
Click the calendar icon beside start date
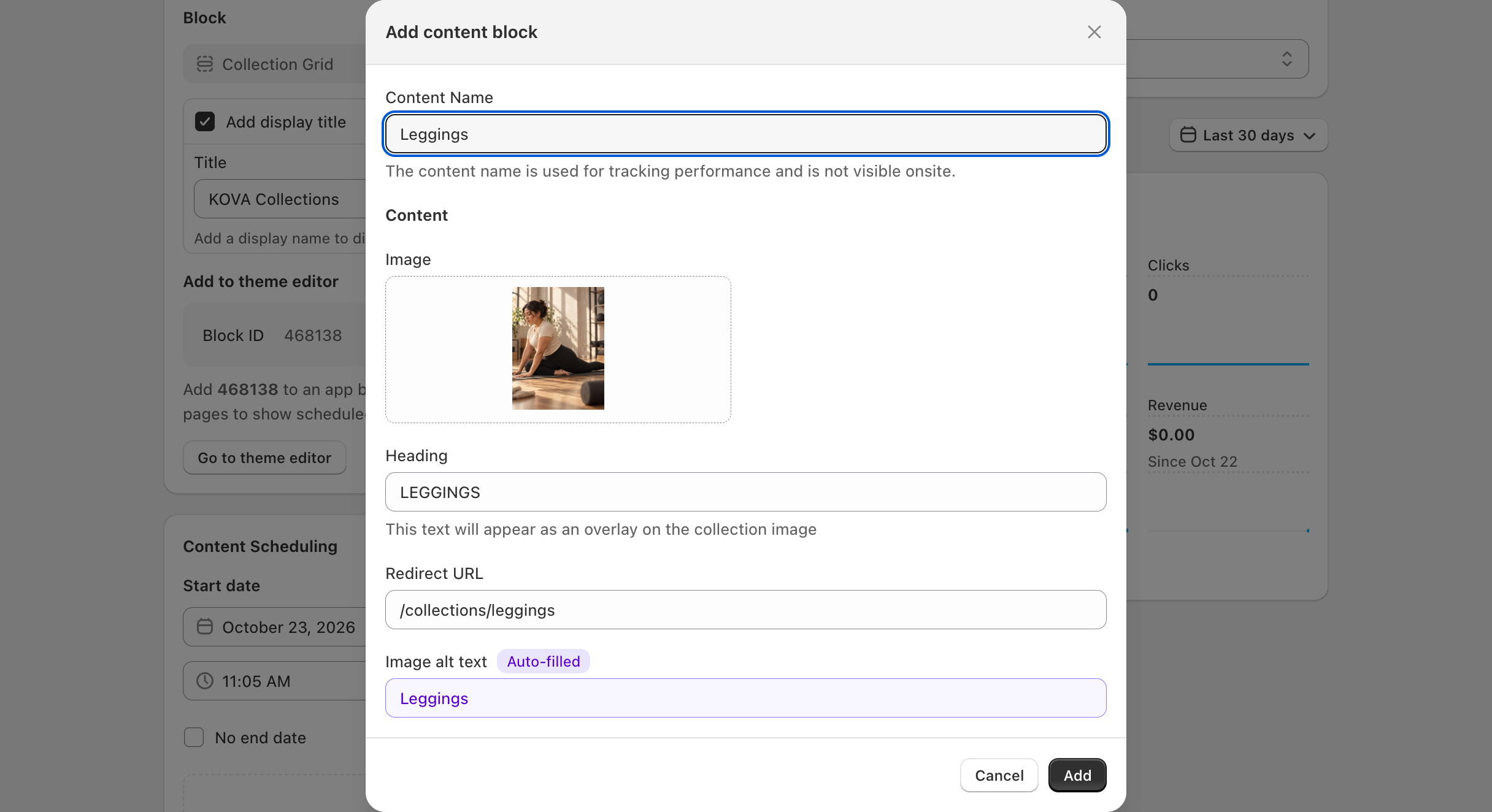click(205, 627)
